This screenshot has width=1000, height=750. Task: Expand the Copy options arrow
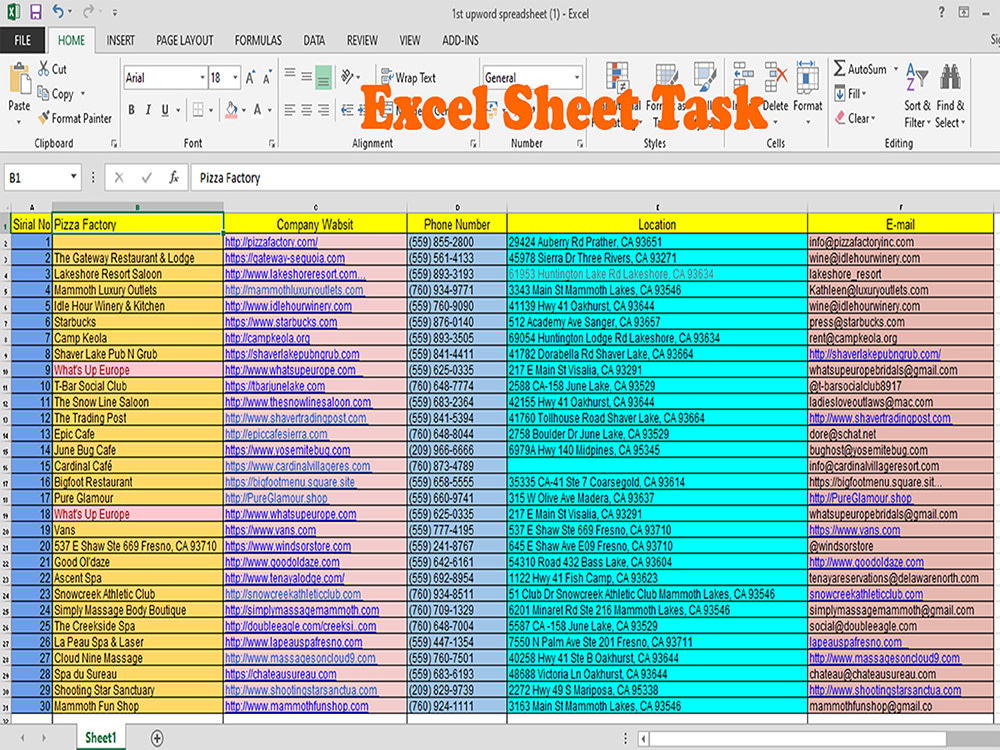(83, 94)
